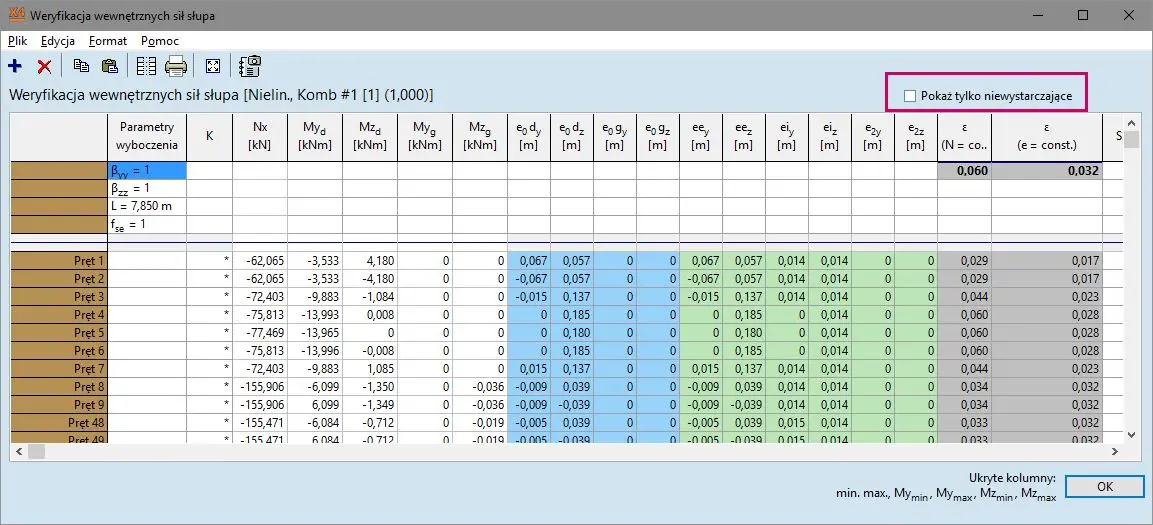Click the red X delete icon
Image resolution: width=1153 pixels, height=525 pixels.
coord(44,66)
